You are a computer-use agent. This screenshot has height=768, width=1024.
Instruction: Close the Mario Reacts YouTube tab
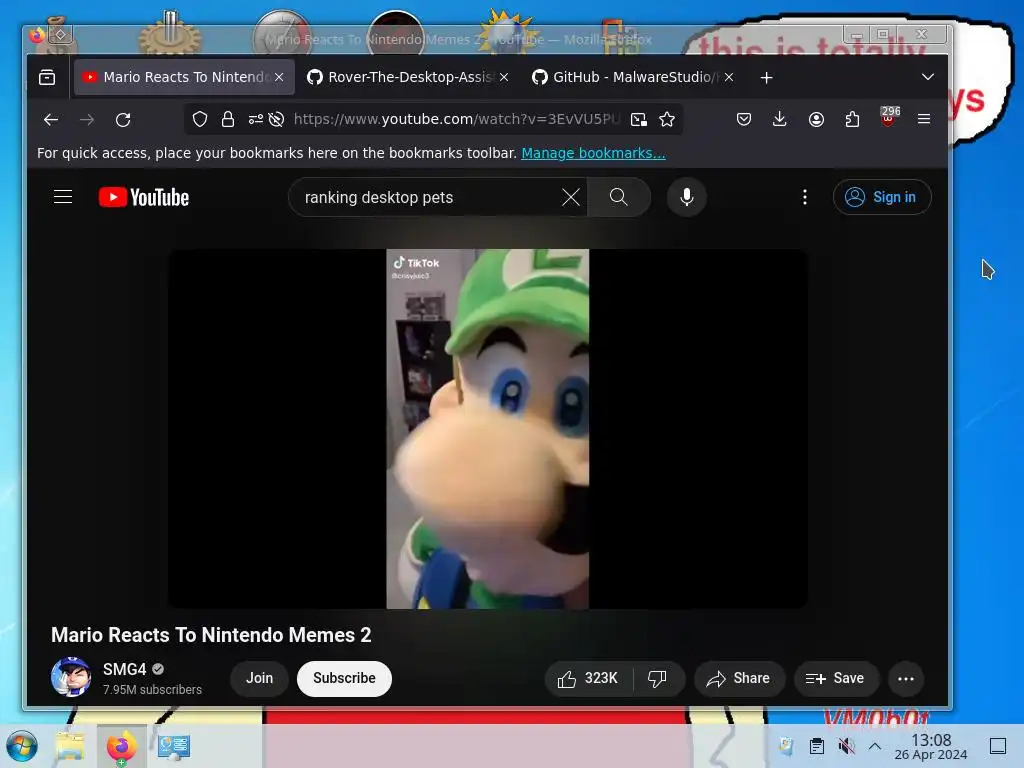[279, 77]
